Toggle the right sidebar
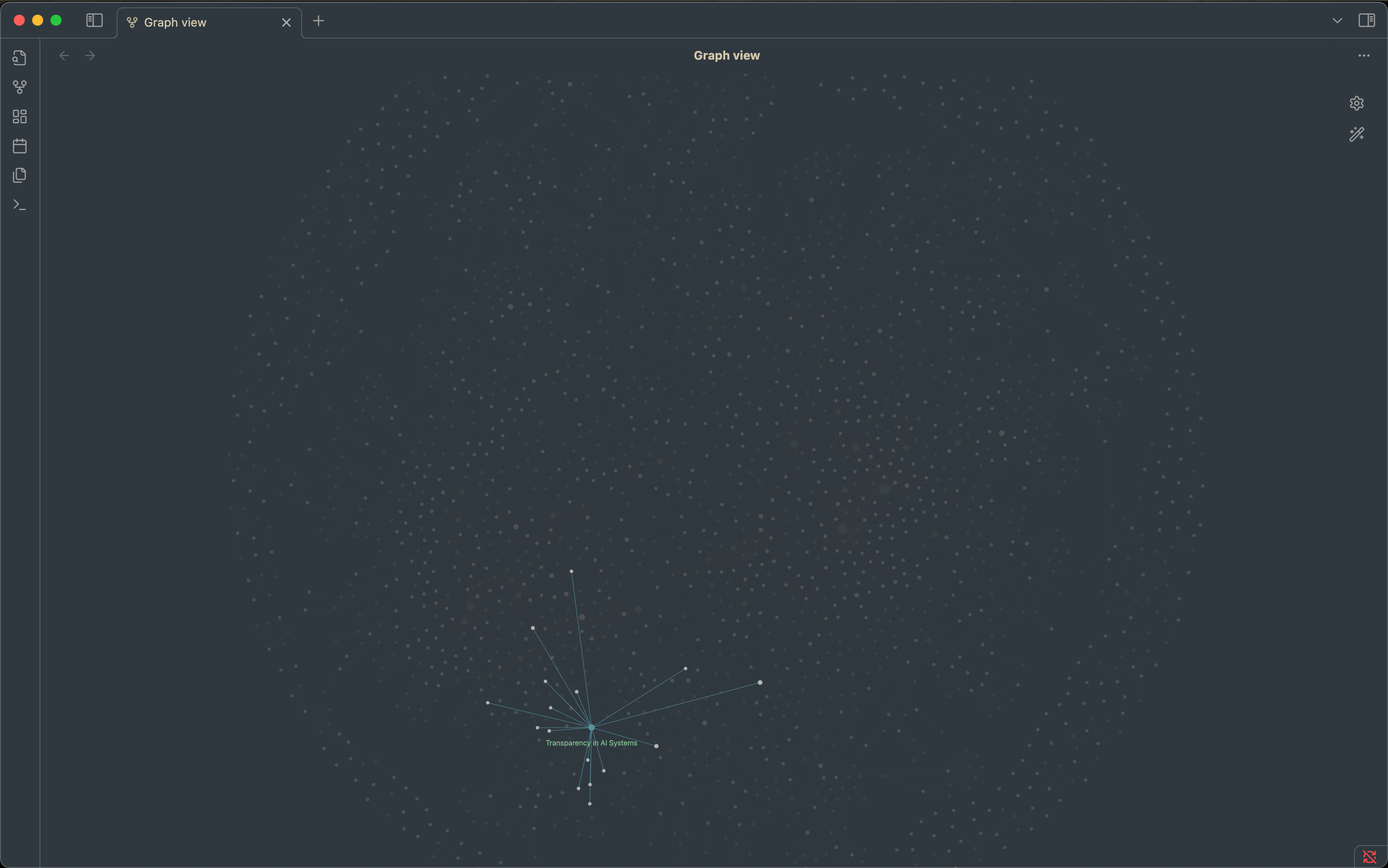 click(1366, 21)
